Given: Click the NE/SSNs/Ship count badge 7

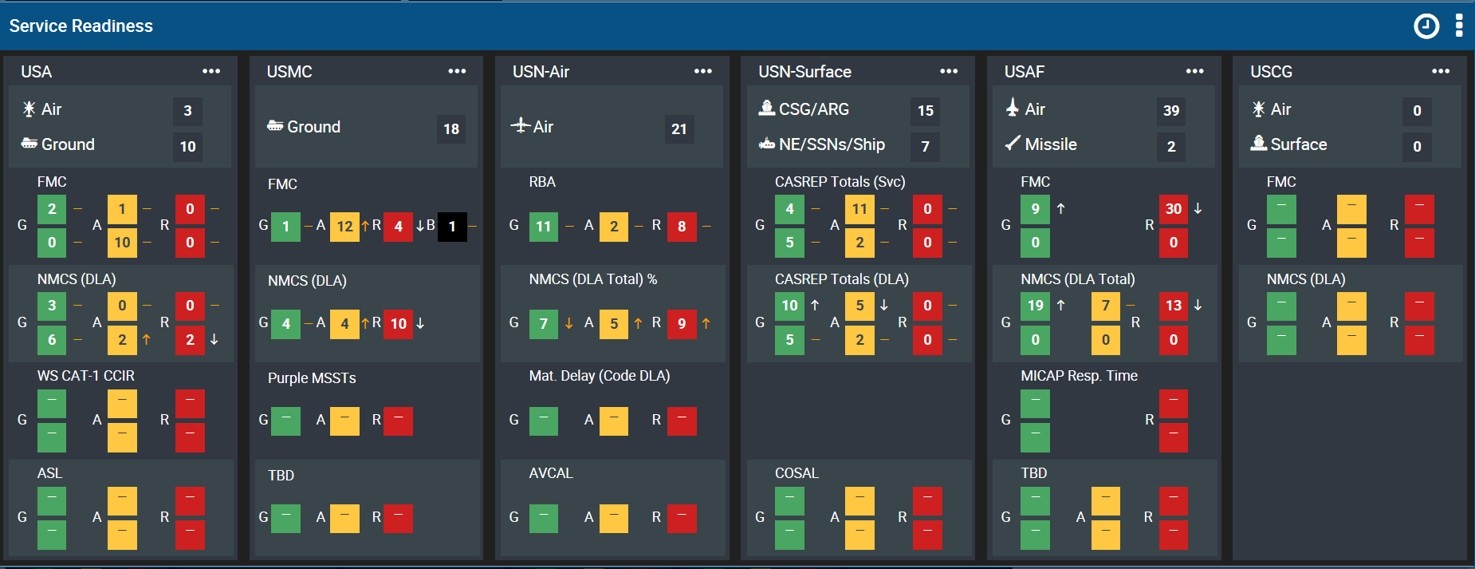Looking at the screenshot, I should [x=925, y=147].
